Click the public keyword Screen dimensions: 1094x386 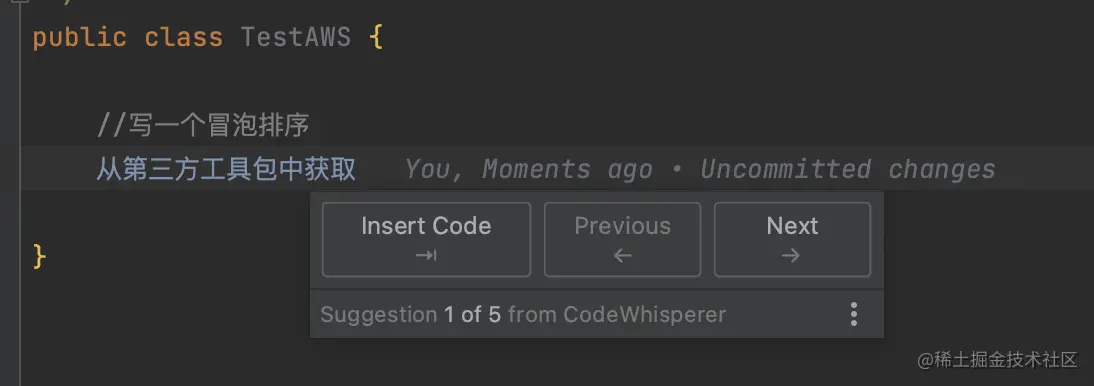pyautogui.click(x=80, y=37)
